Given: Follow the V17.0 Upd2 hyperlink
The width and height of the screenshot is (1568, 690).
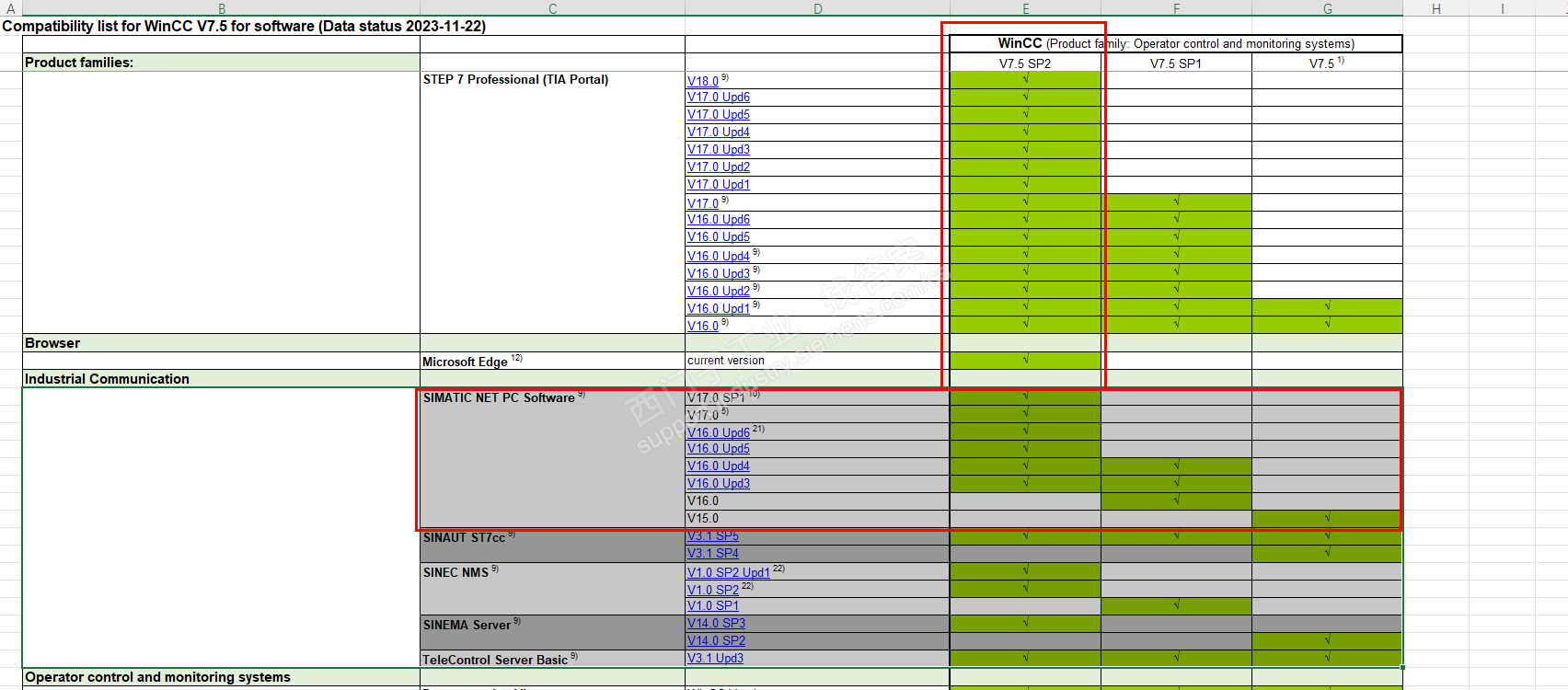Looking at the screenshot, I should coord(719,167).
